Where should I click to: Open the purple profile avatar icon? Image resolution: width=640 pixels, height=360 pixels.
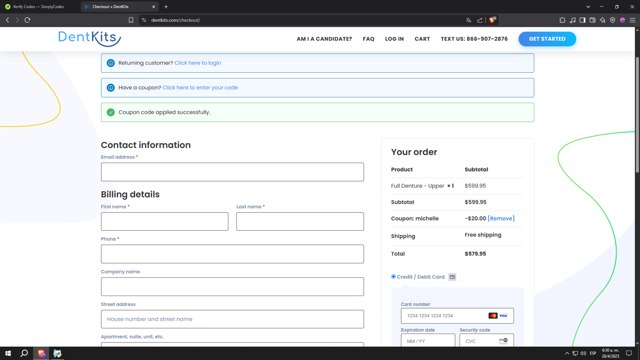[x=622, y=20]
